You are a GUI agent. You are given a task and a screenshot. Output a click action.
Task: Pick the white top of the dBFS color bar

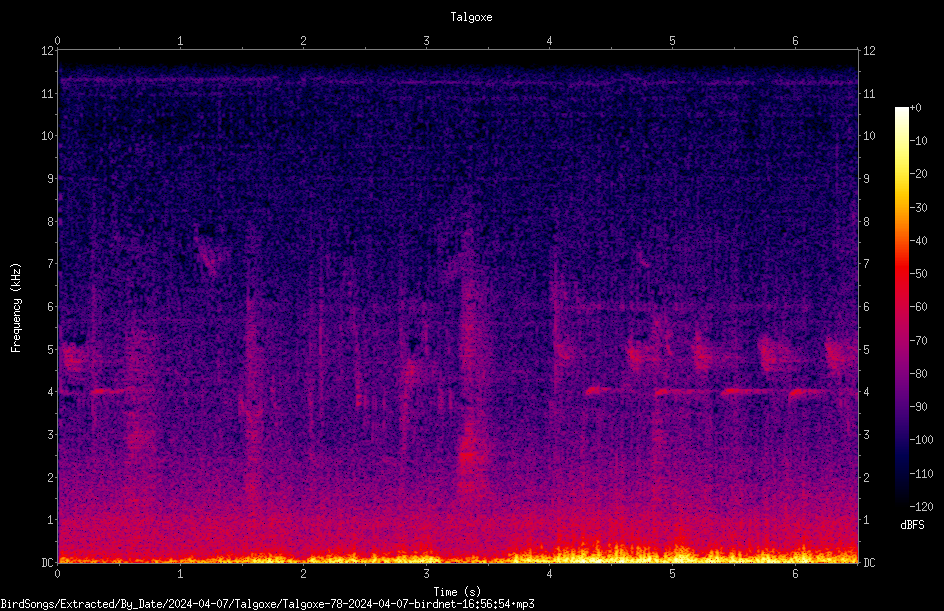901,111
